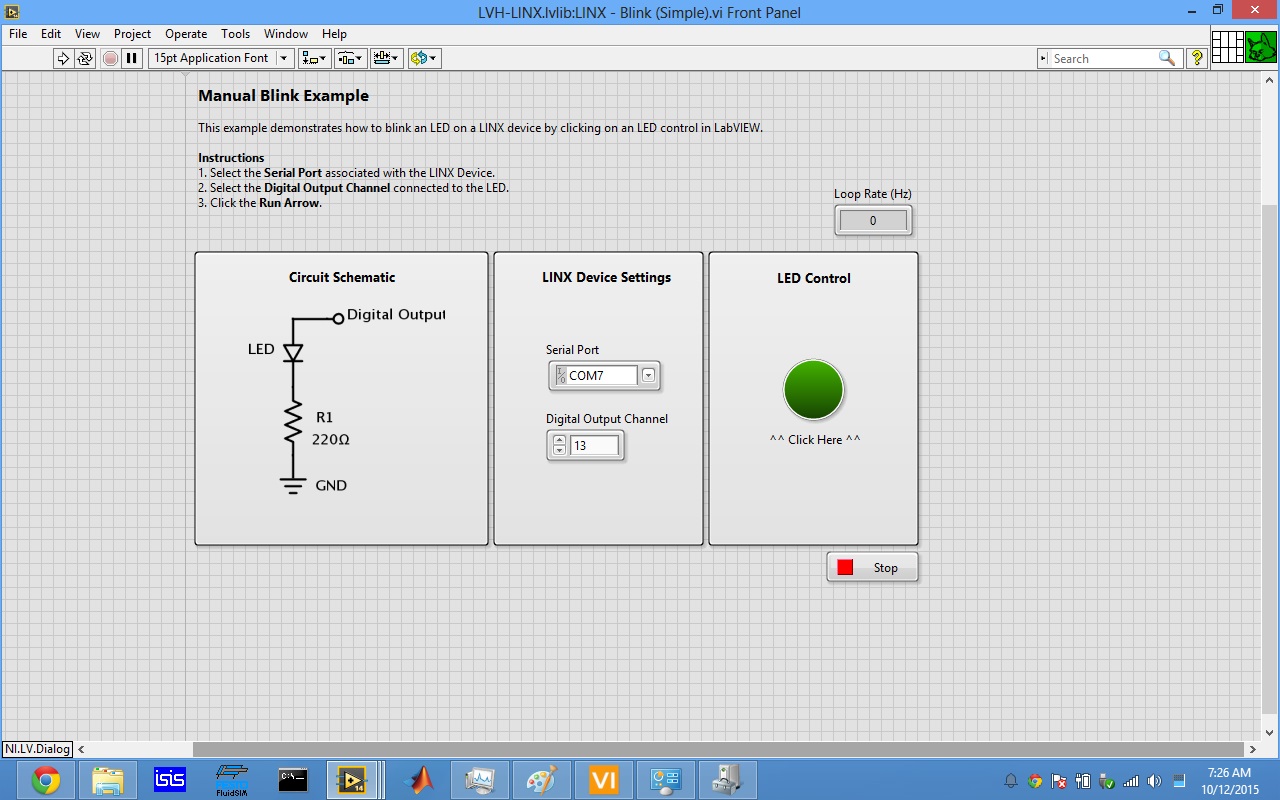1280x800 pixels.
Task: Click the control panel taskbar icon
Action: (666, 780)
